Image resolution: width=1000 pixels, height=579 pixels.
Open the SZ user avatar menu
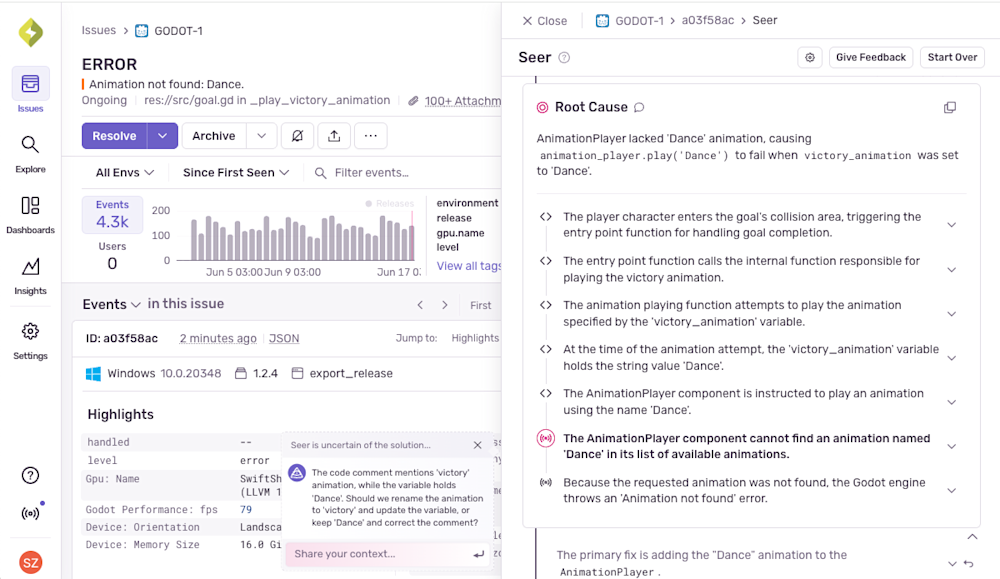31,562
